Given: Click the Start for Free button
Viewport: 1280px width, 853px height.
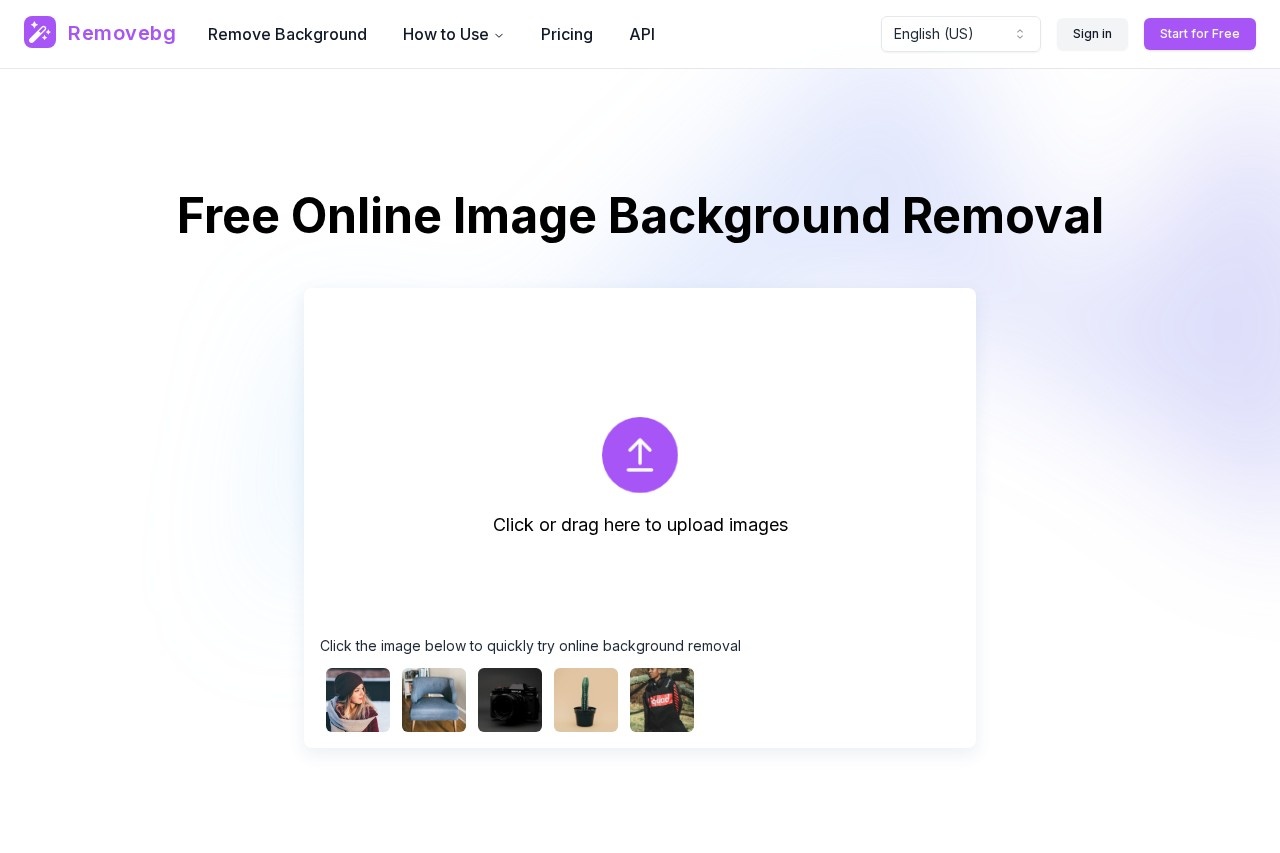Looking at the screenshot, I should tap(1199, 34).
